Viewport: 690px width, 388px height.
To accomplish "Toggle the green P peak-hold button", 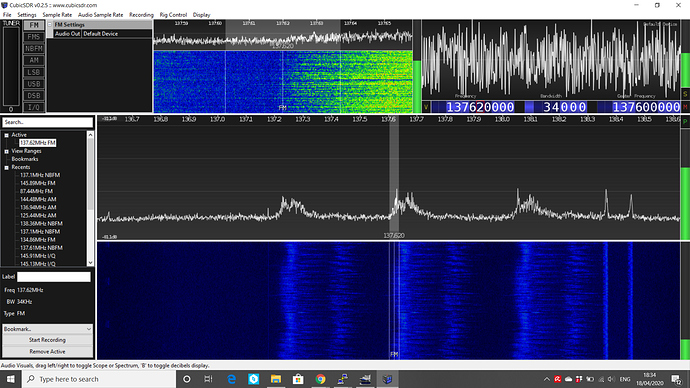I will point(685,122).
